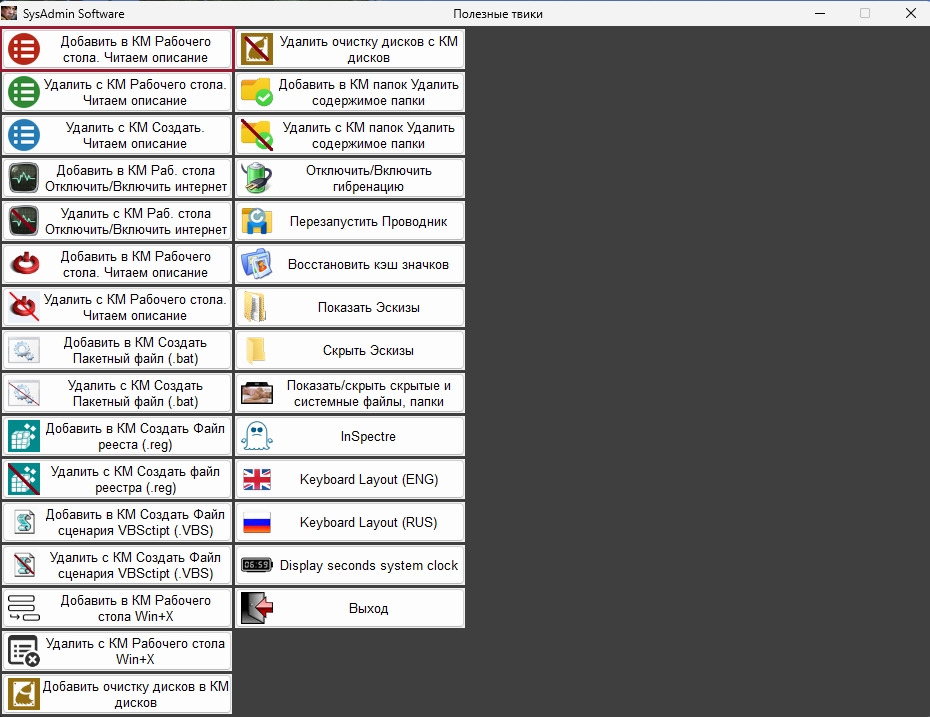The width and height of the screenshot is (930, 717).
Task: Click the Russian flag icon for RUS layout
Action: pos(257,523)
